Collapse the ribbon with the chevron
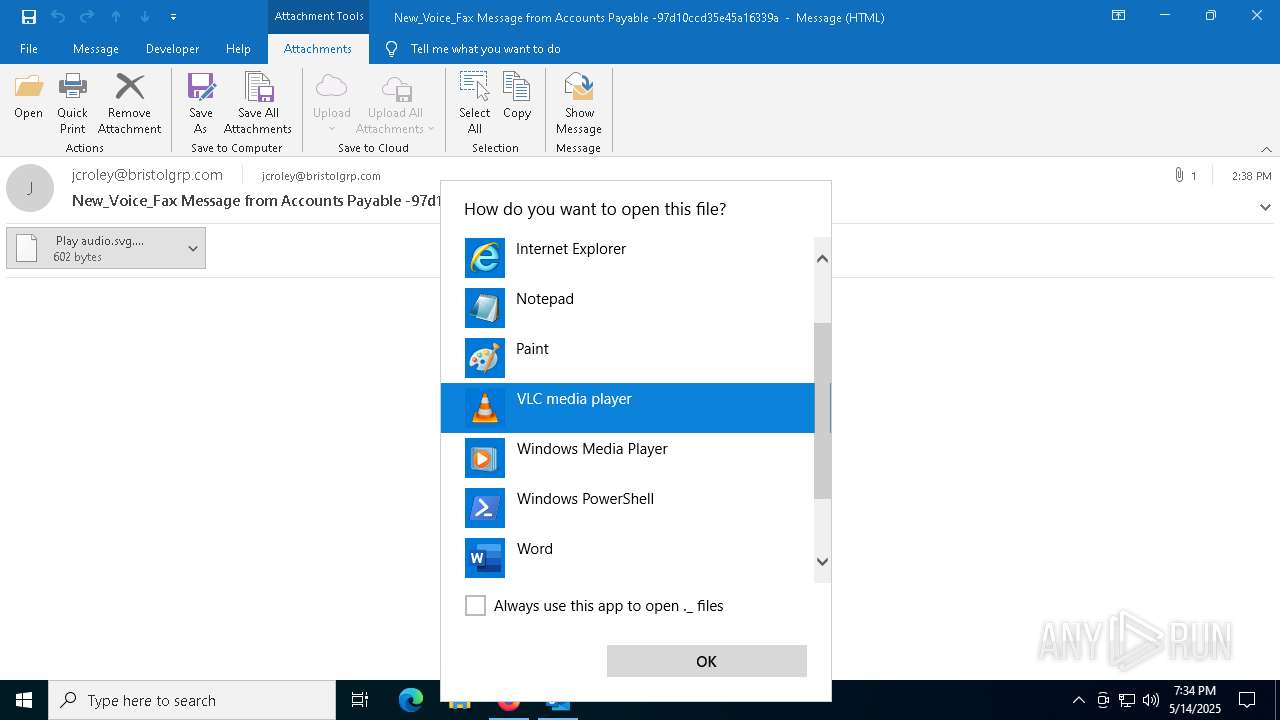The height and width of the screenshot is (720, 1280). (1266, 149)
